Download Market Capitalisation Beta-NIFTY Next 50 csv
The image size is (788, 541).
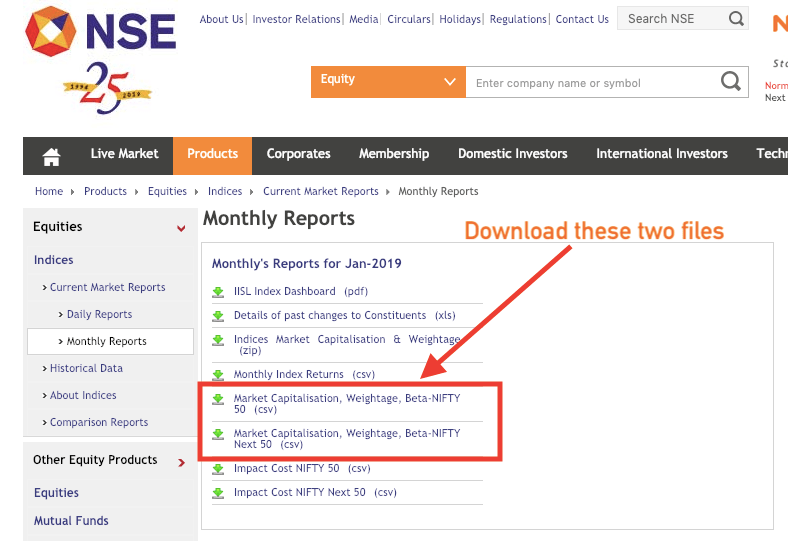[x=347, y=439]
